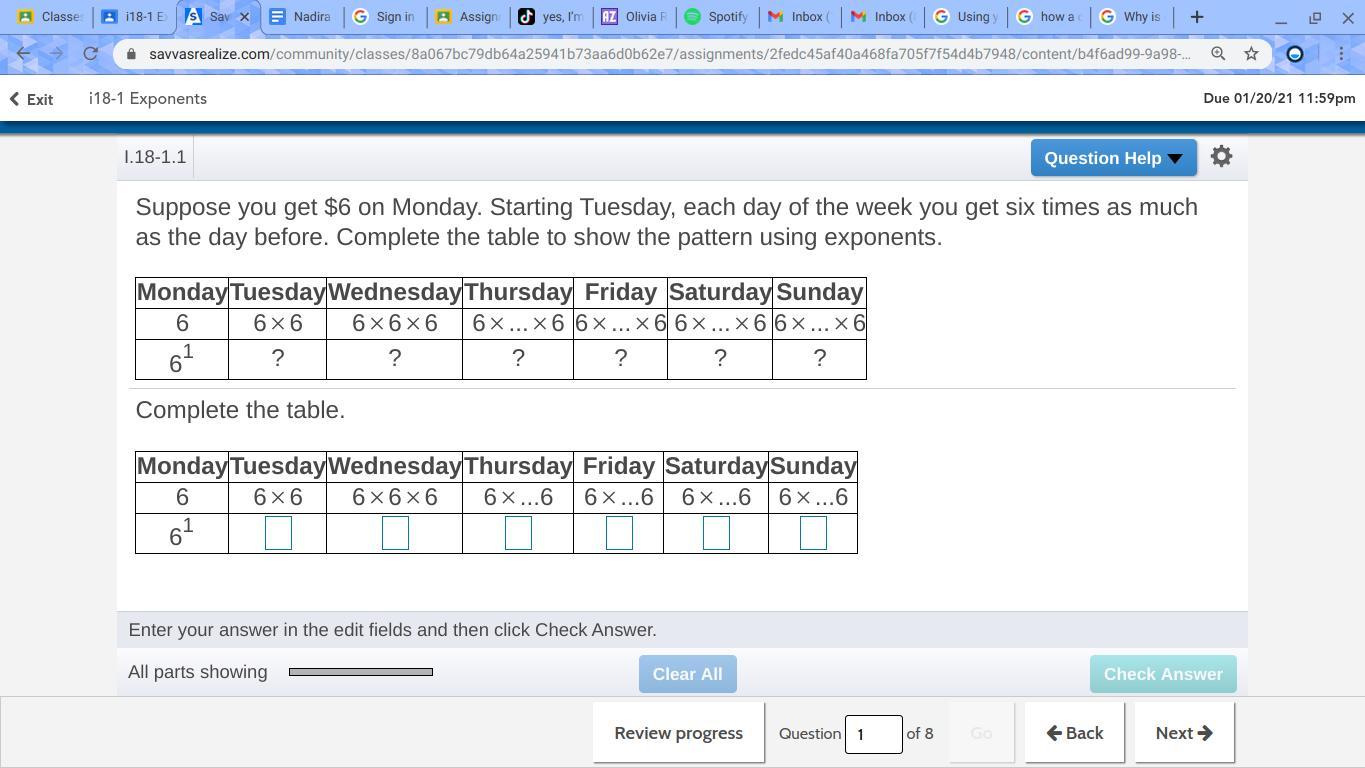Switch to the Spotify tab
This screenshot has height=768, width=1365.
[716, 17]
